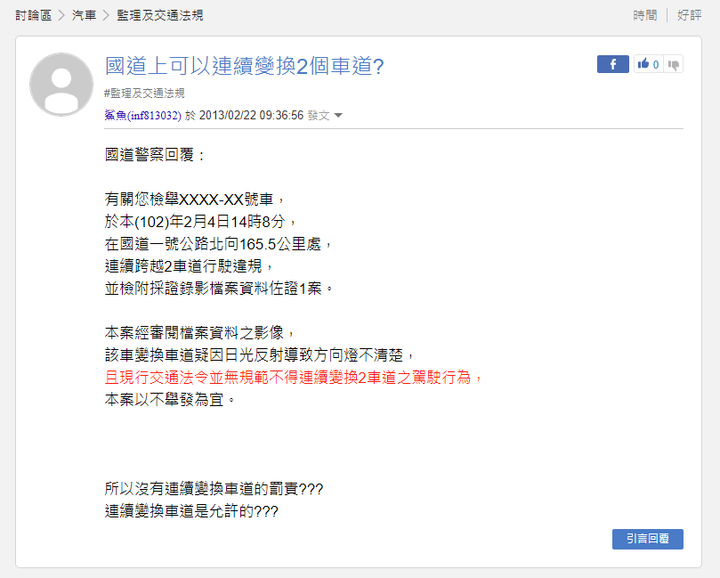Viewport: 720px width, 578px height.
Task: Click the line 有關您檢舉XXXX-XX號車
Action: [x=195, y=199]
